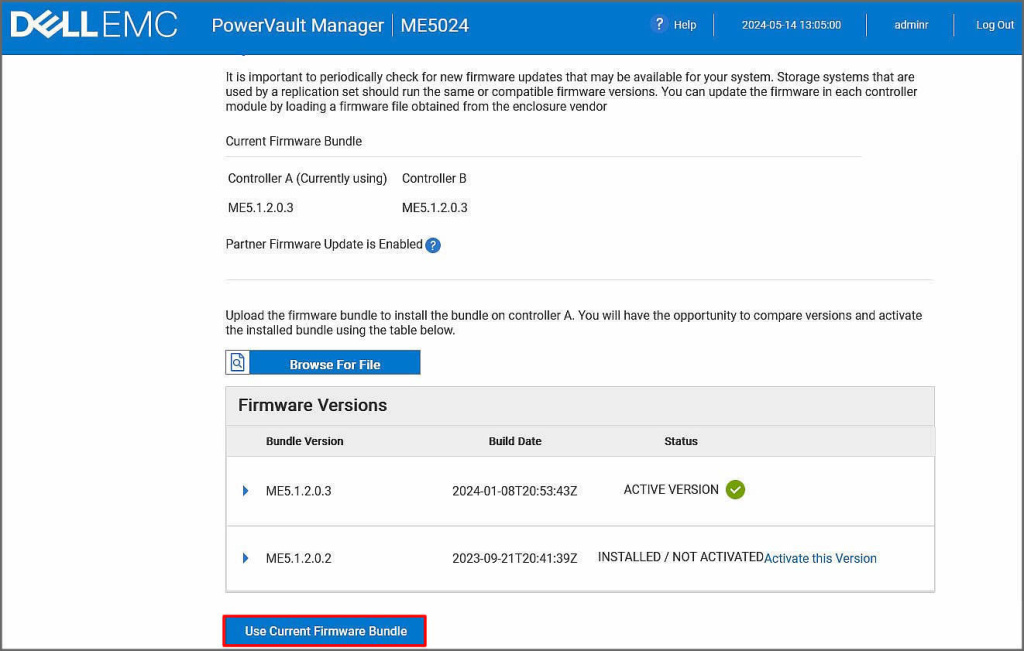Open the Help text link in header
Viewport: 1024px width, 651px height.
pos(685,25)
